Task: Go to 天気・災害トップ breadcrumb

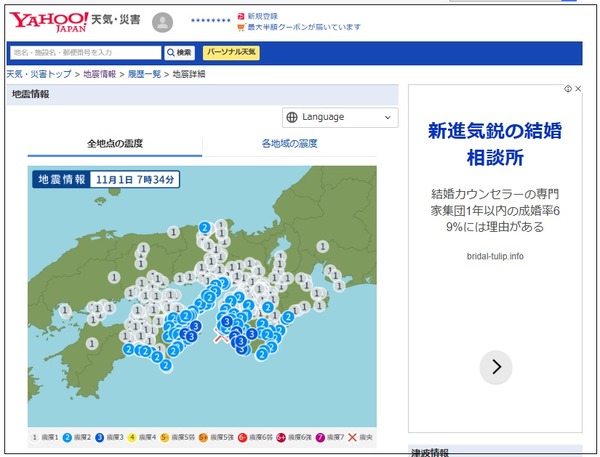Action: (x=39, y=74)
